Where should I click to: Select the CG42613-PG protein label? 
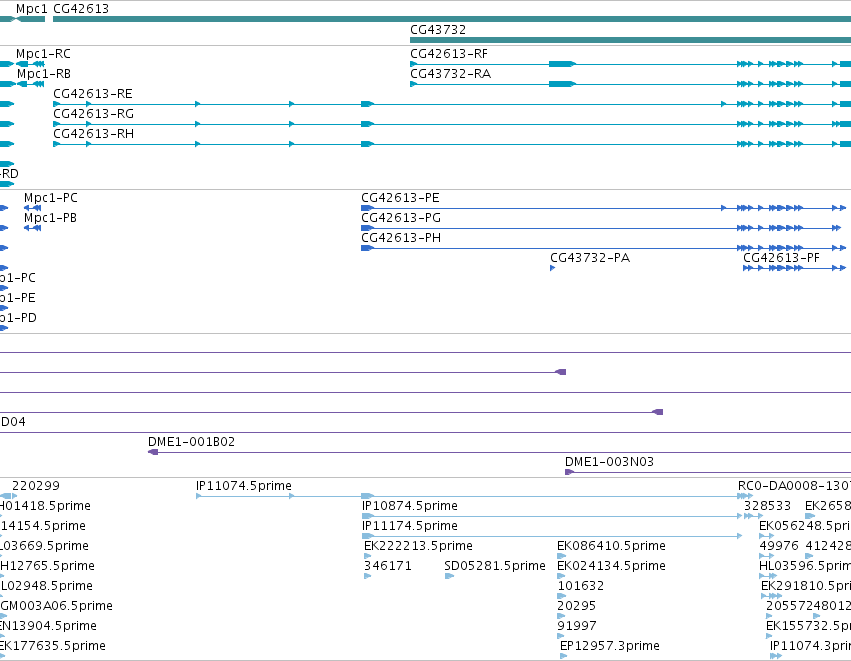401,218
